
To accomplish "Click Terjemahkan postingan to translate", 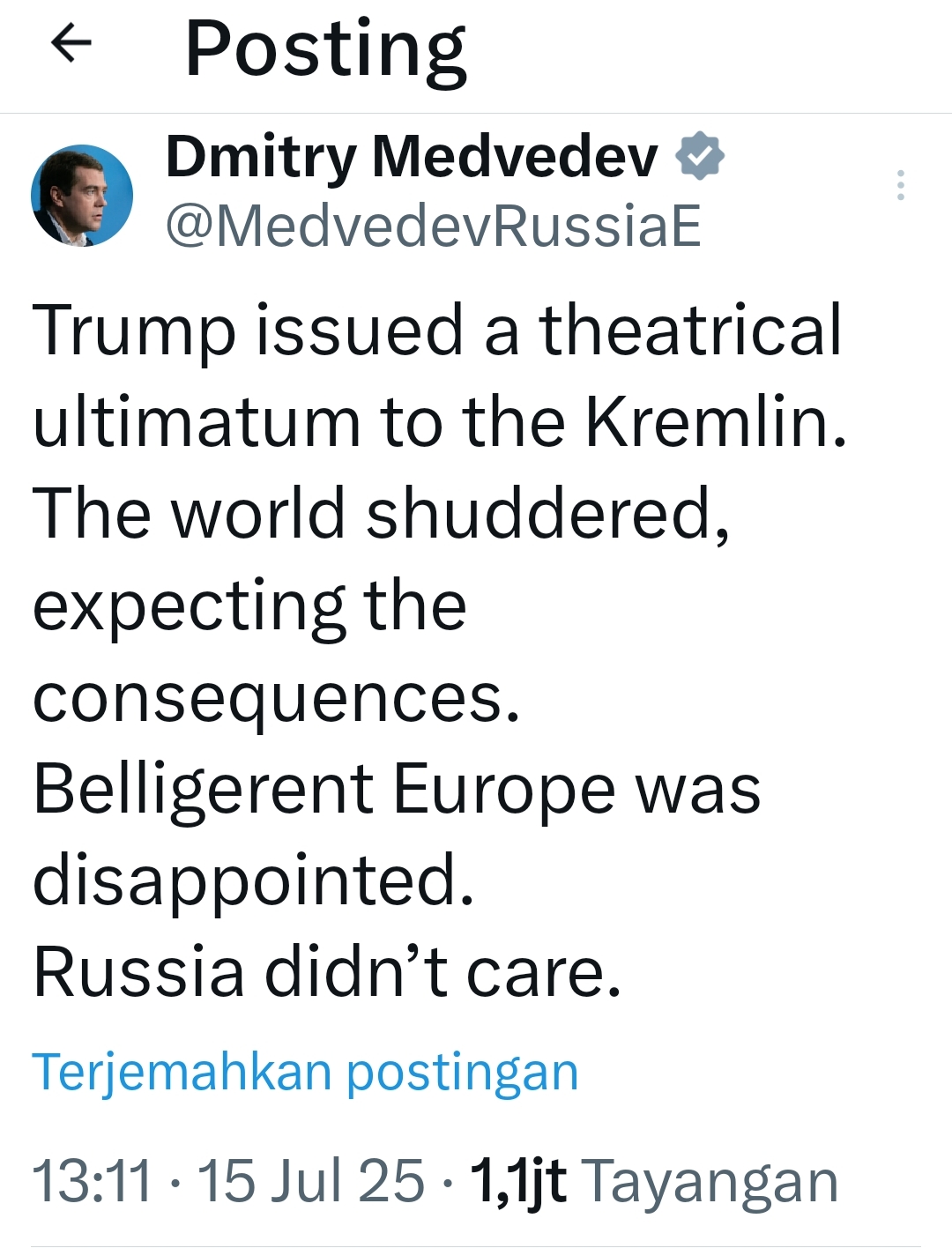I will [x=305, y=1073].
